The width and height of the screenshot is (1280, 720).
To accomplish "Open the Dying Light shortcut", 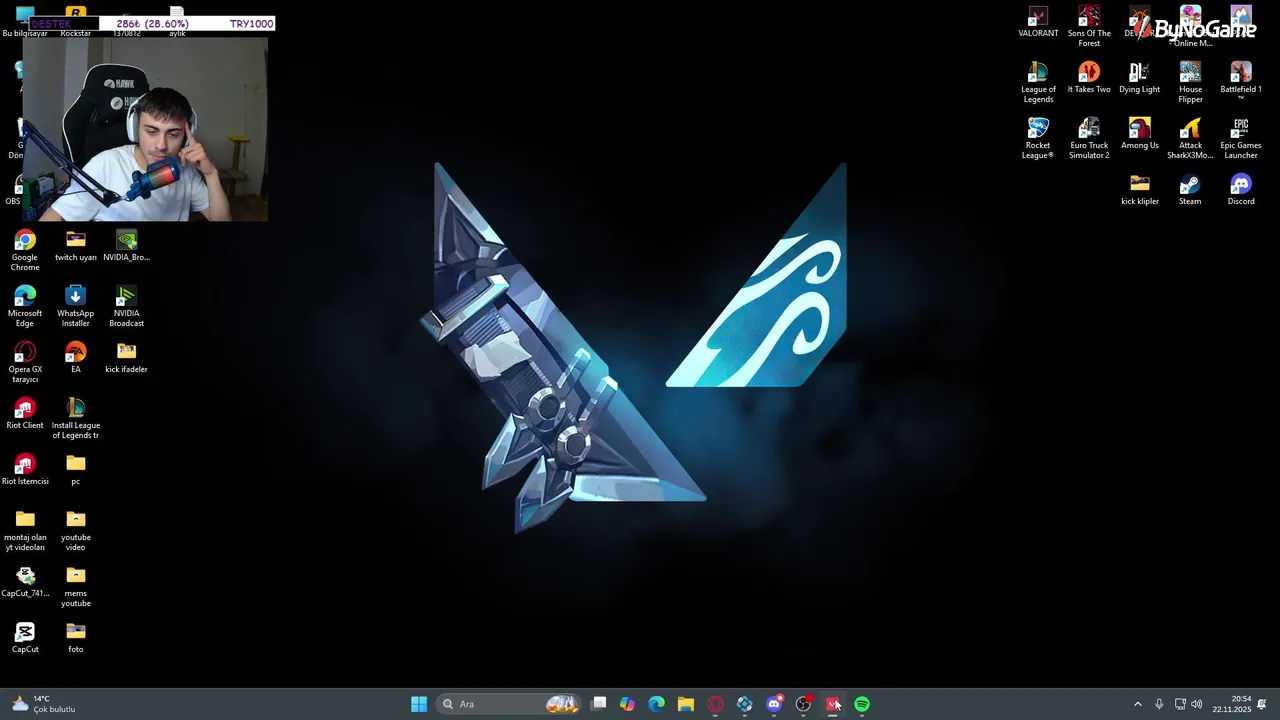I will pos(1139,78).
